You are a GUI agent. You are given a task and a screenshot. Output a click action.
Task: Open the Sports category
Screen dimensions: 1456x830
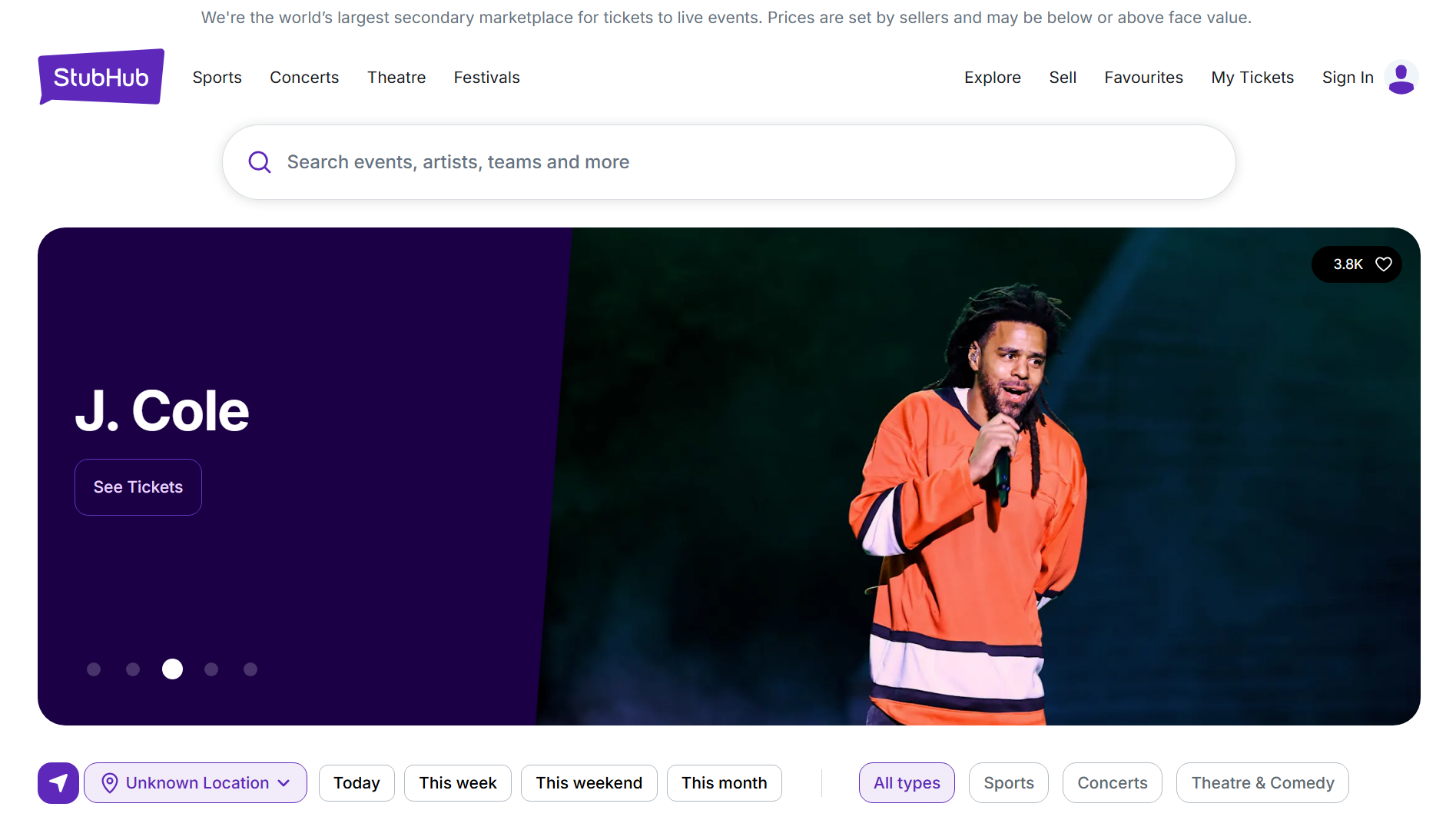[217, 77]
